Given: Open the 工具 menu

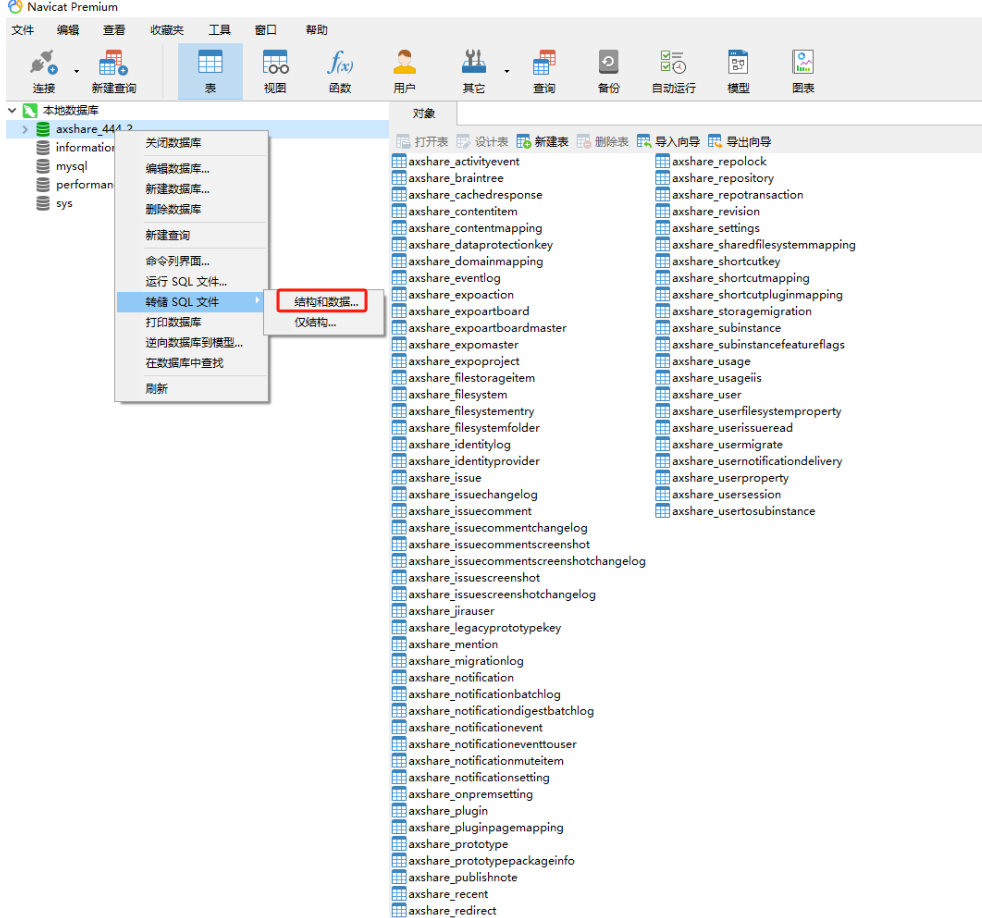Looking at the screenshot, I should click(x=219, y=30).
